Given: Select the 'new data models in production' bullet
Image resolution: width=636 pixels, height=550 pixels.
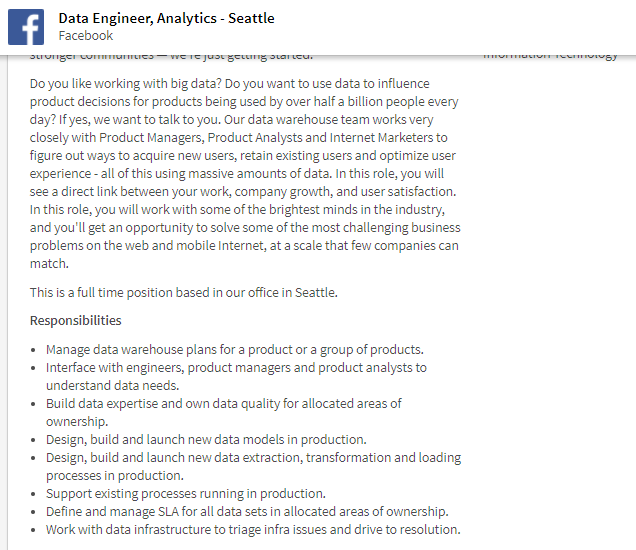Looking at the screenshot, I should (x=206, y=439).
